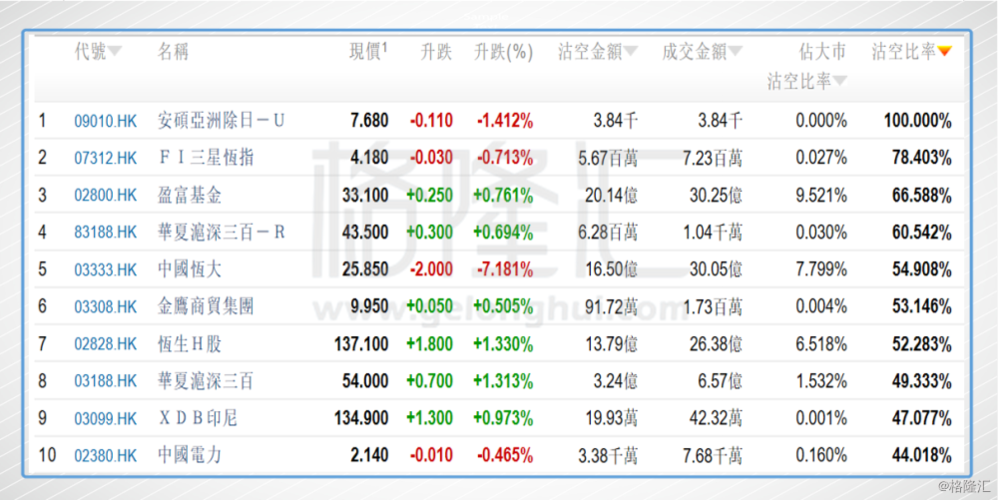Viewport: 998px width, 500px height.
Task: Open stock code 02828.HK
Action: pos(106,344)
